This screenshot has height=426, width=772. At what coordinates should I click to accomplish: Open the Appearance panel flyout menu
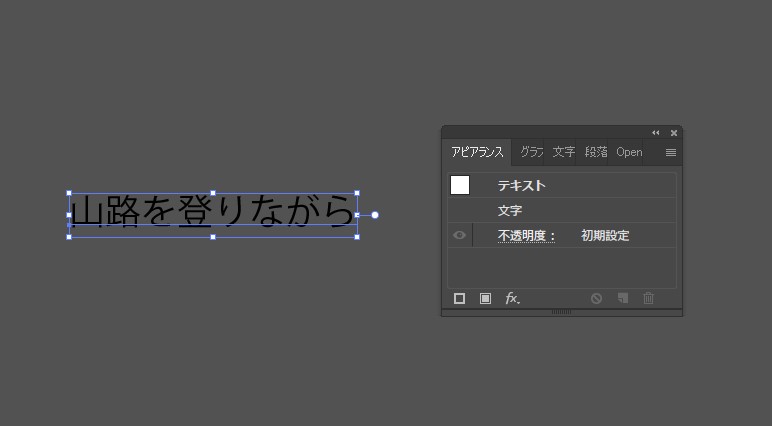671,153
